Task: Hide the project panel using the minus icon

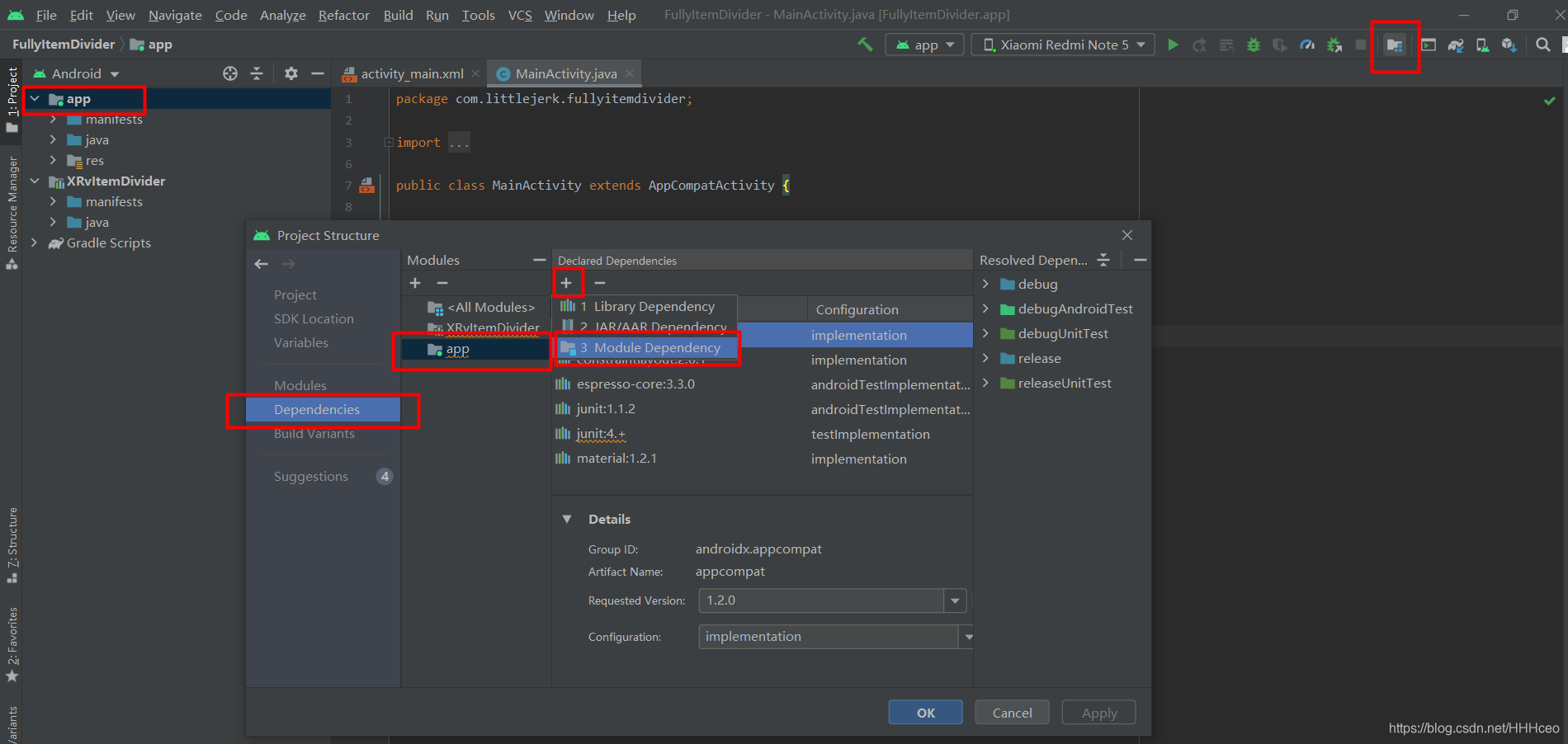Action: (x=317, y=73)
